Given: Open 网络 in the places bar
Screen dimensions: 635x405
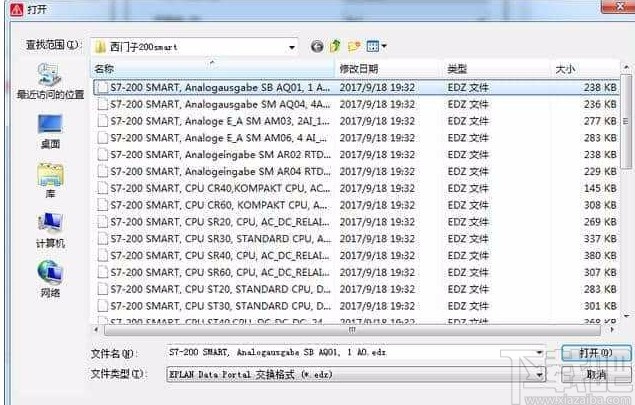Looking at the screenshot, I should 50,279.
